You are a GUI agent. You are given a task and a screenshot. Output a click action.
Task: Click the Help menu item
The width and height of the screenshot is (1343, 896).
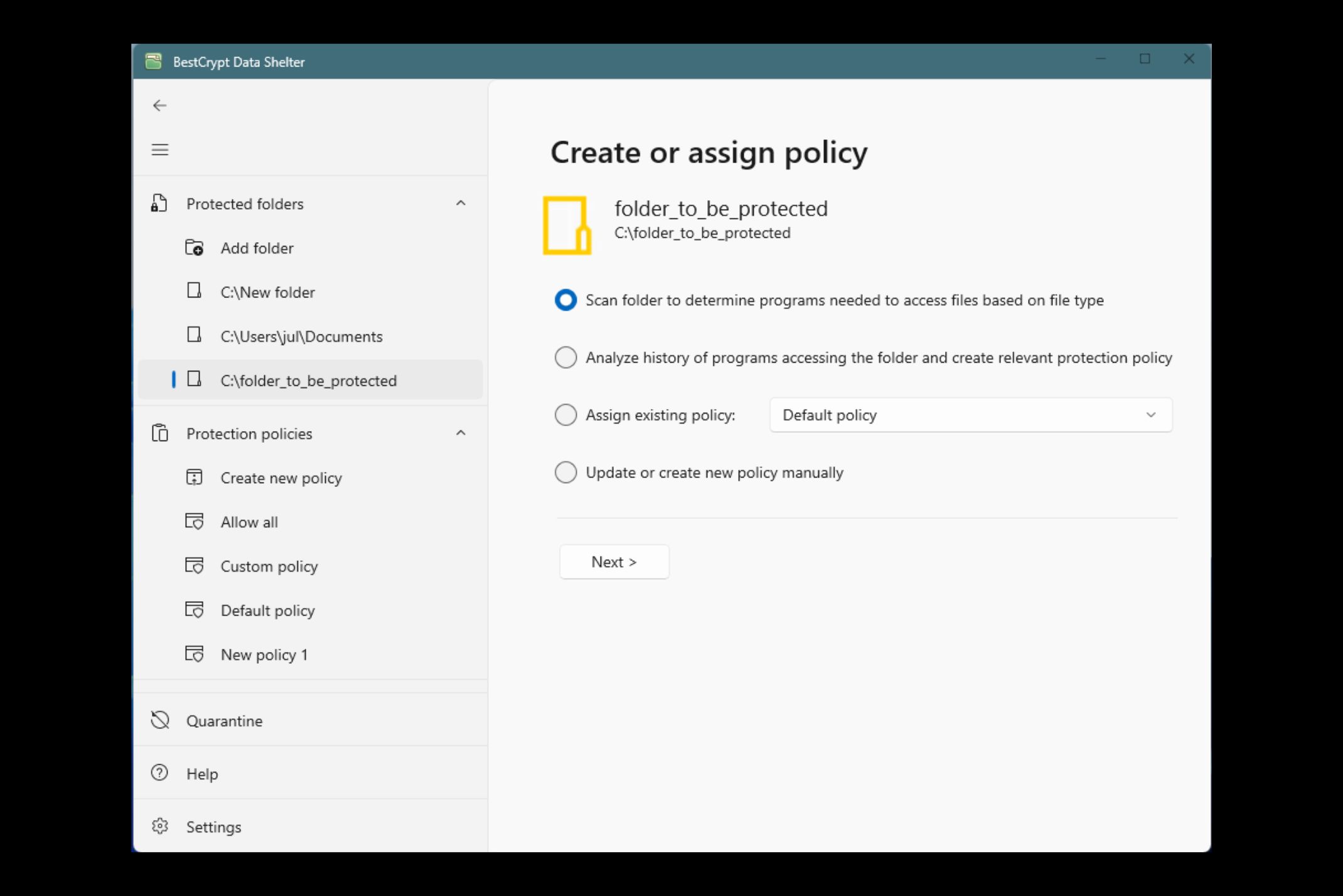202,773
